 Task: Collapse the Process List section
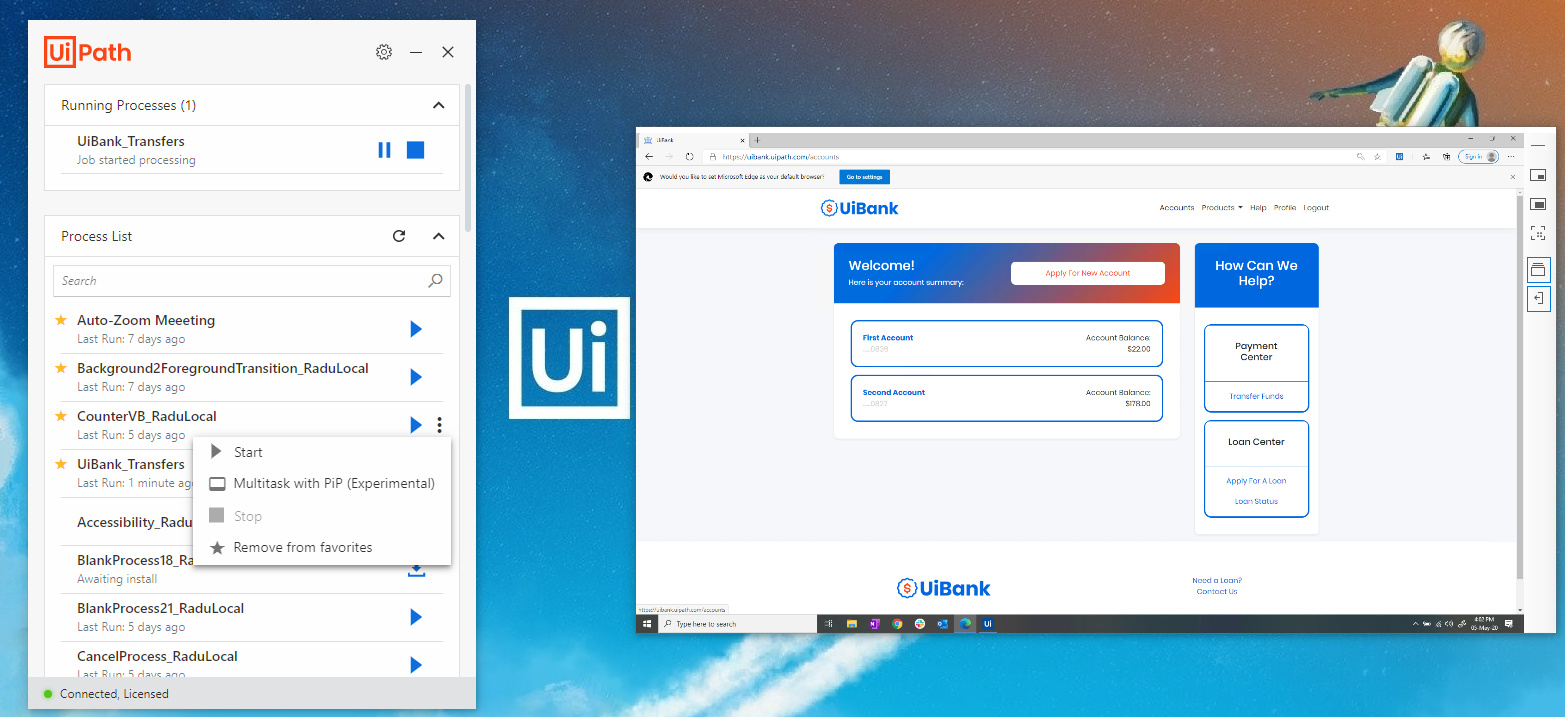pos(438,236)
